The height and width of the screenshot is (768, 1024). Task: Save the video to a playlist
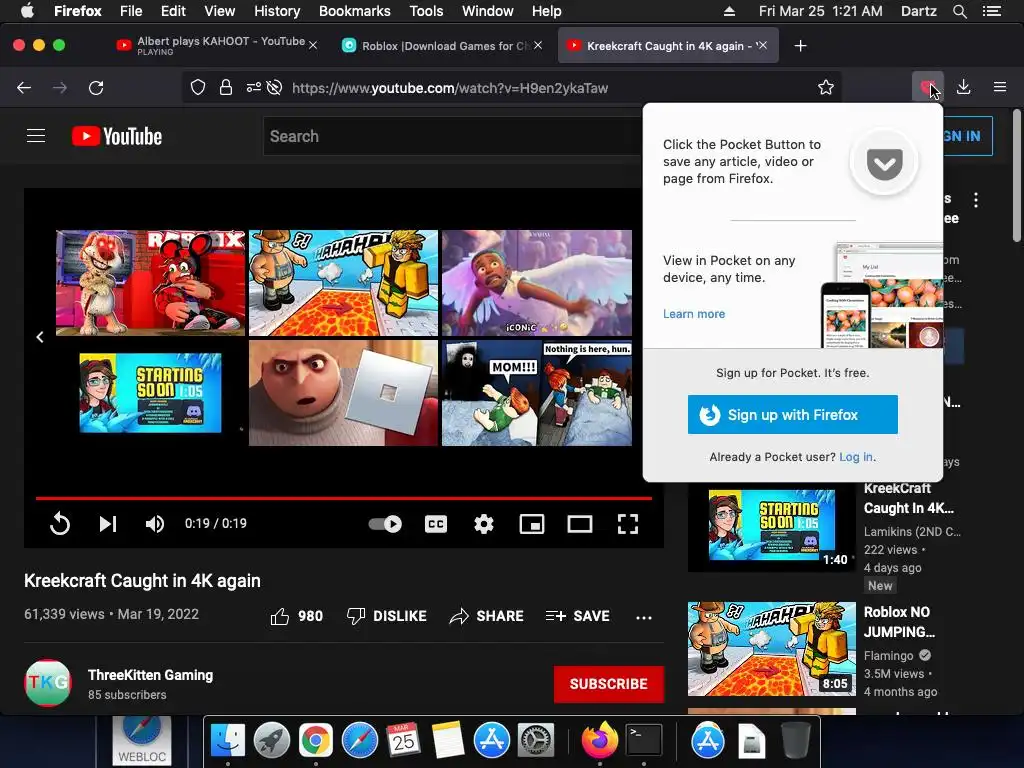(x=577, y=616)
